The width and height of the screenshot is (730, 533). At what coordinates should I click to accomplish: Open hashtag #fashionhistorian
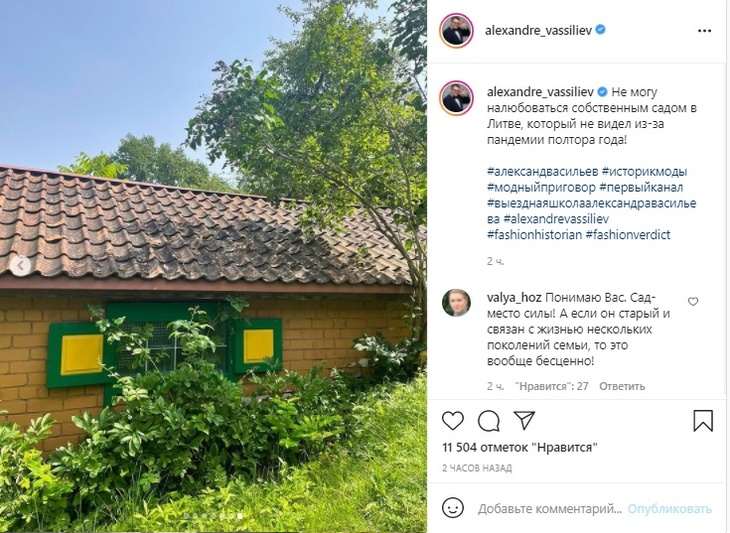tap(534, 235)
